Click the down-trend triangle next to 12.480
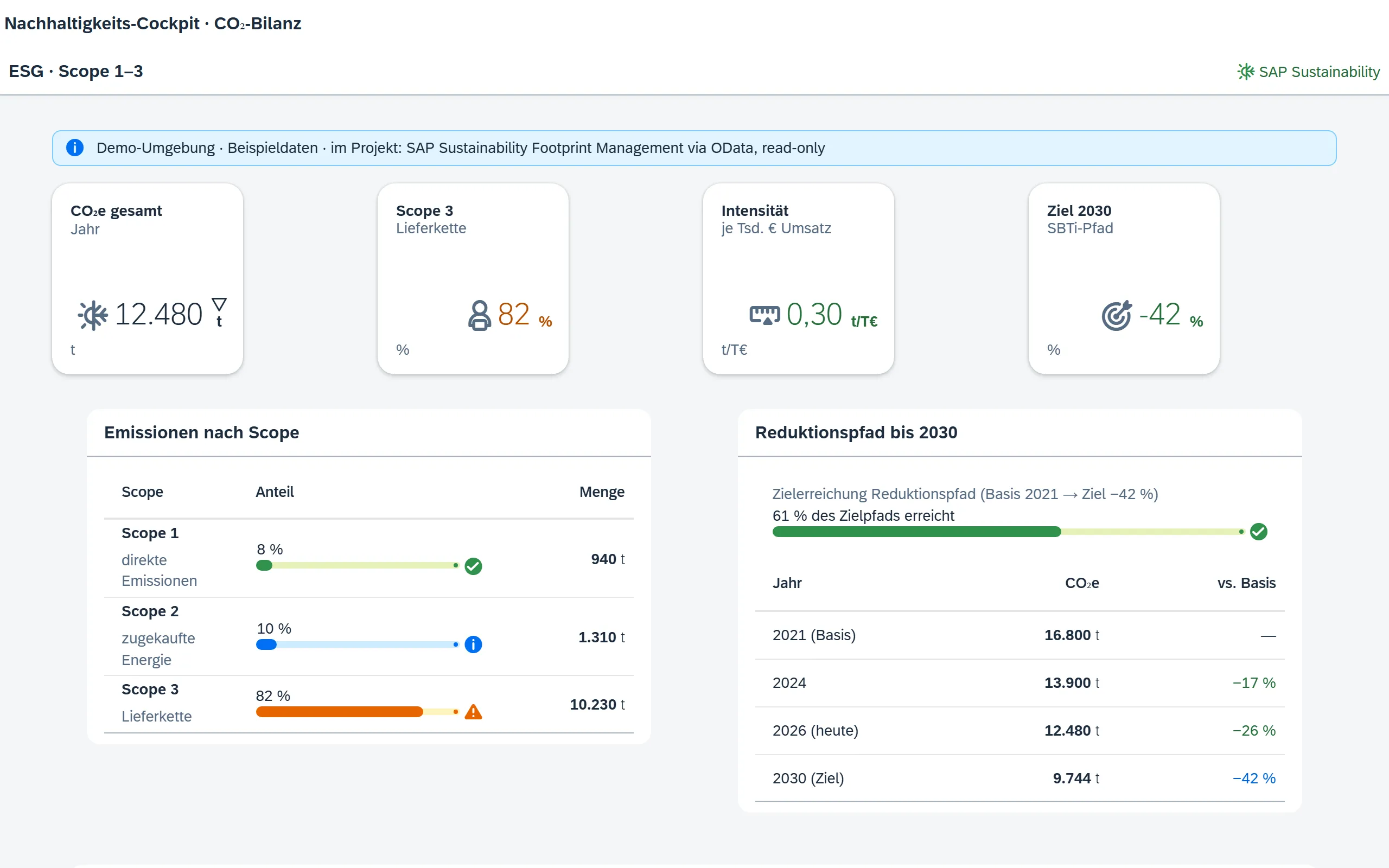This screenshot has height=868, width=1389. (219, 305)
